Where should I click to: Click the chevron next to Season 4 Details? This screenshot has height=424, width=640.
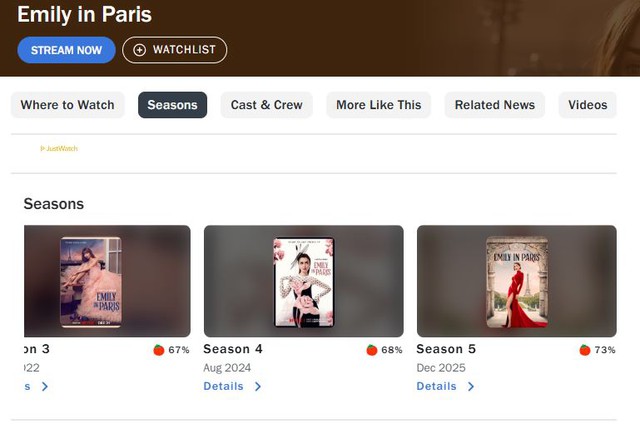click(258, 386)
